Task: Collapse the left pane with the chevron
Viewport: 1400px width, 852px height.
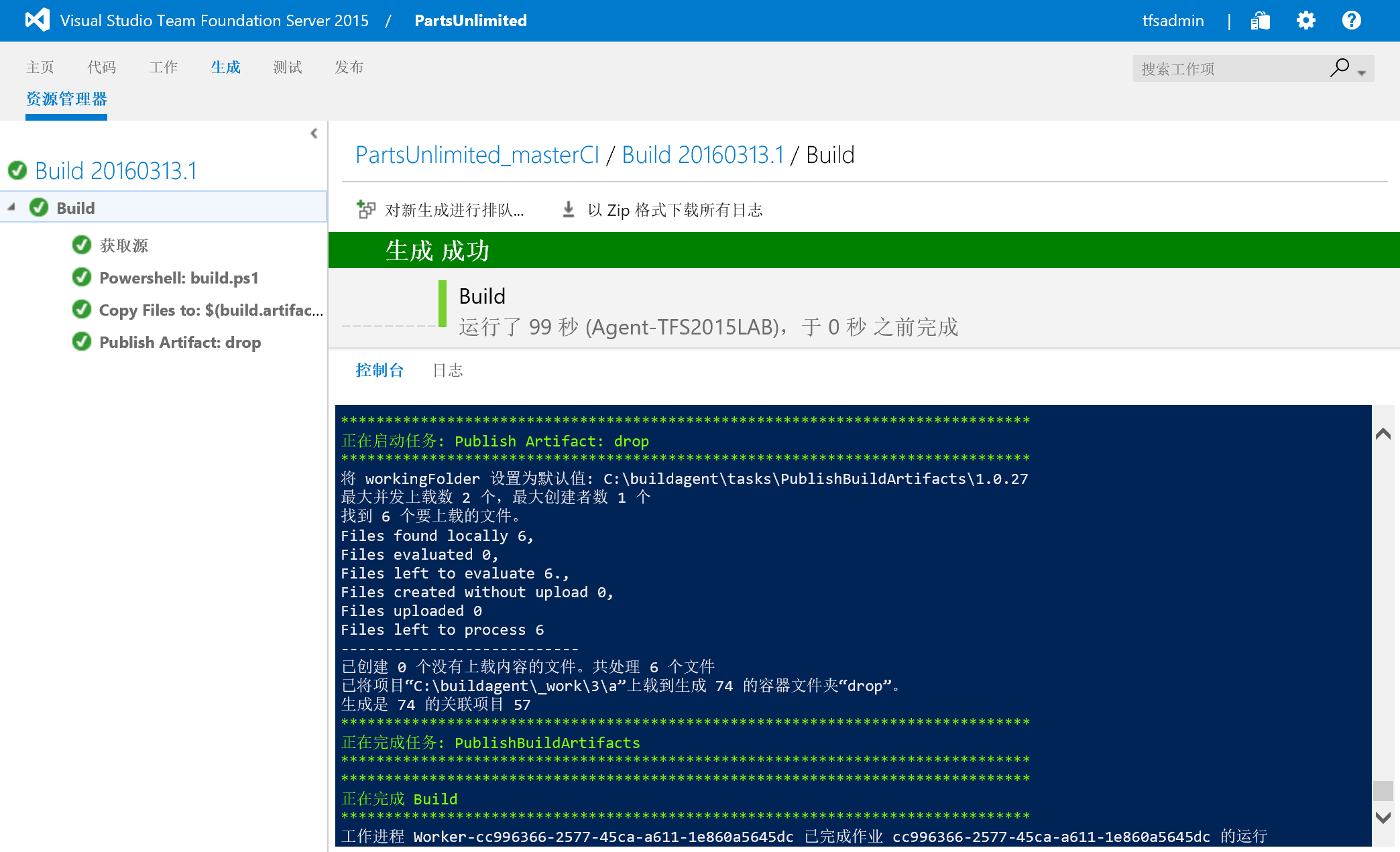Action: [x=314, y=133]
